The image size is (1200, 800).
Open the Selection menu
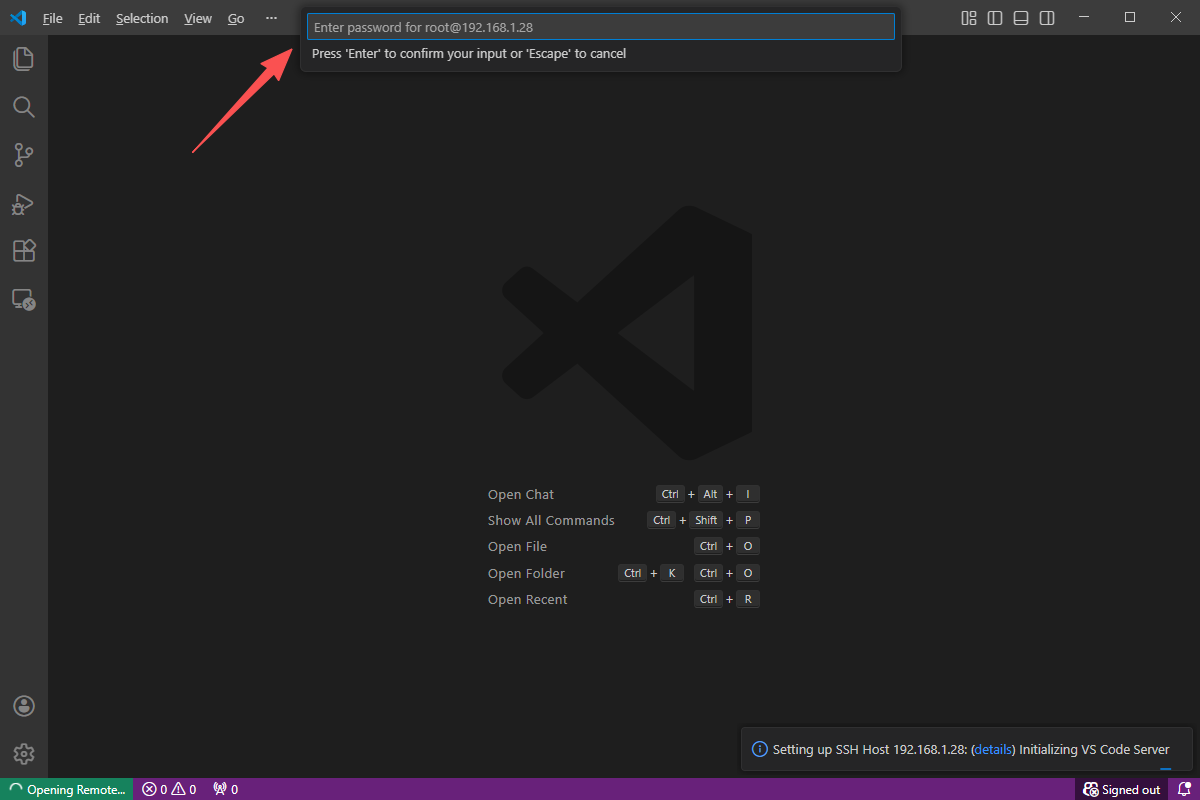142,18
